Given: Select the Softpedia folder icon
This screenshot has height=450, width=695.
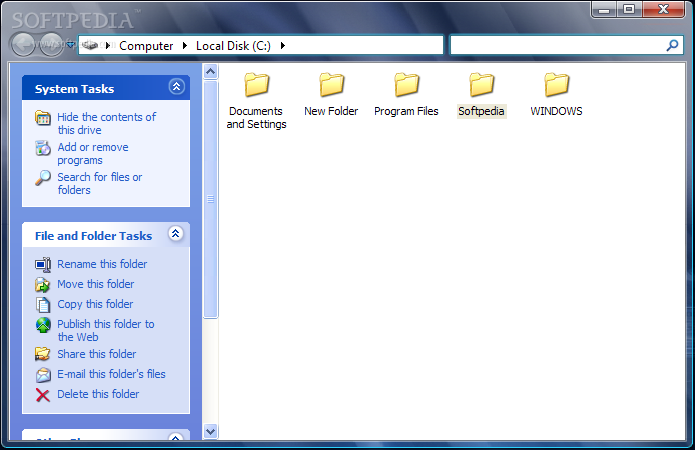Looking at the screenshot, I should click(x=481, y=85).
